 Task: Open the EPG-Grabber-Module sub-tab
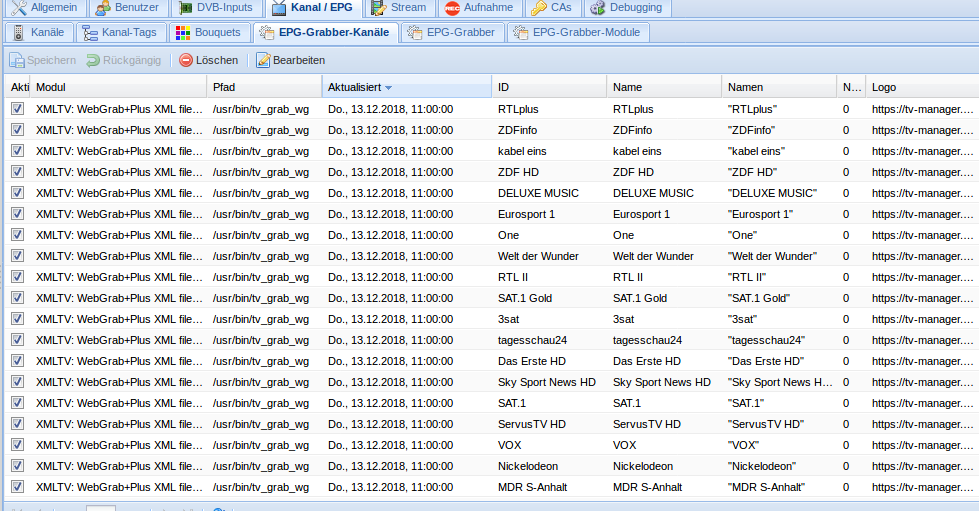(x=578, y=32)
